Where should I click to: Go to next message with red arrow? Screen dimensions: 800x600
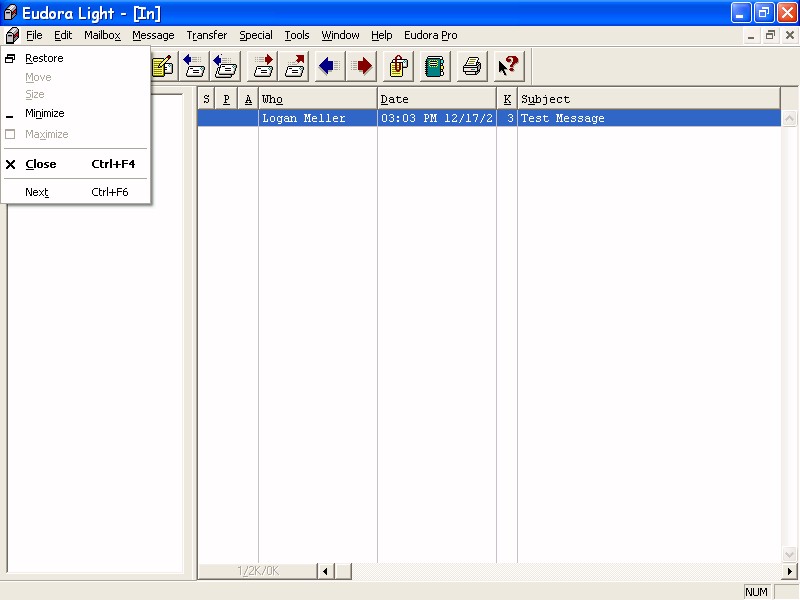point(361,66)
